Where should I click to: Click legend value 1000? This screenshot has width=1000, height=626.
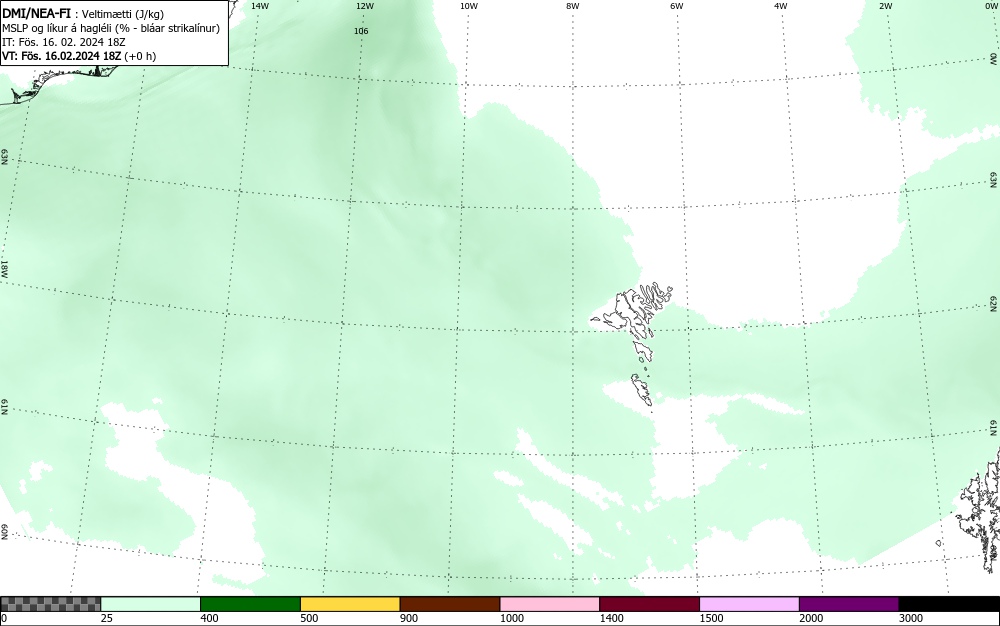point(511,618)
